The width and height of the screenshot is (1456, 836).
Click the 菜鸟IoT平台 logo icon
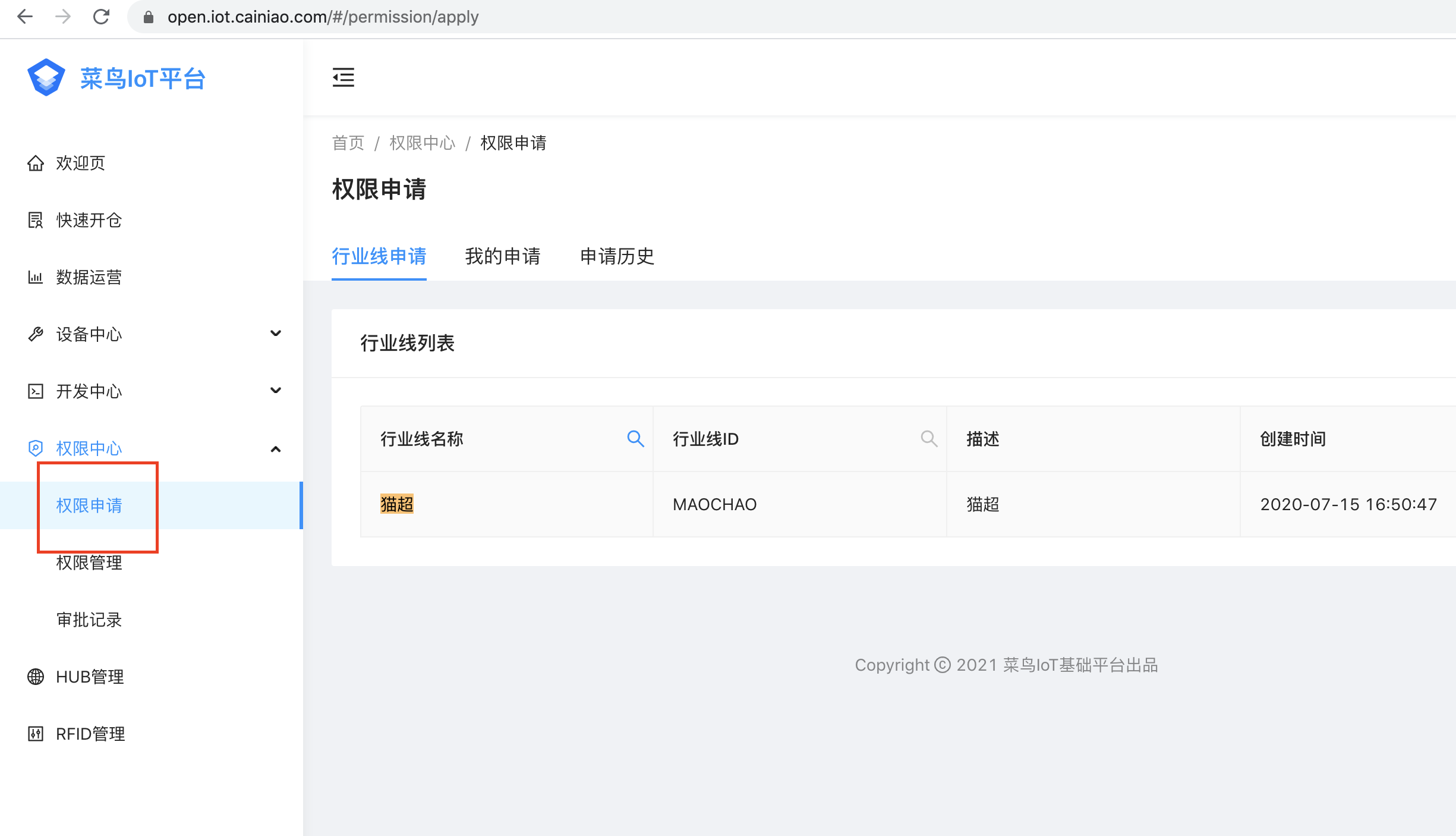[x=46, y=77]
